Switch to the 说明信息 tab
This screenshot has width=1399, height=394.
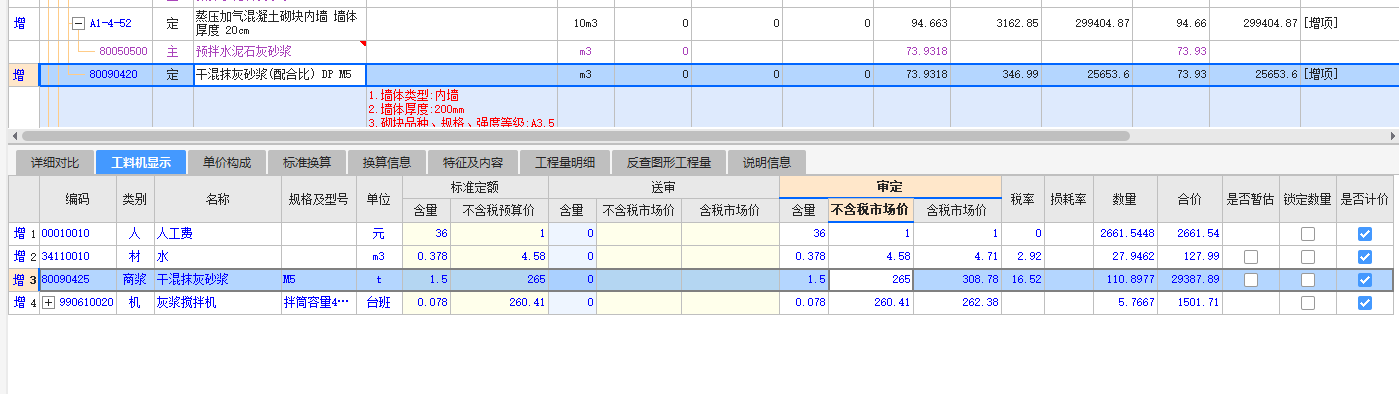767,162
